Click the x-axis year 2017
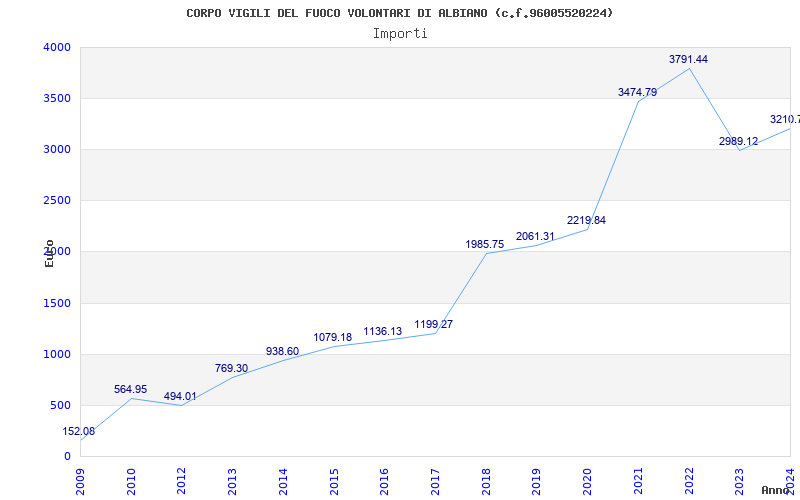The image size is (800, 500). tap(435, 481)
